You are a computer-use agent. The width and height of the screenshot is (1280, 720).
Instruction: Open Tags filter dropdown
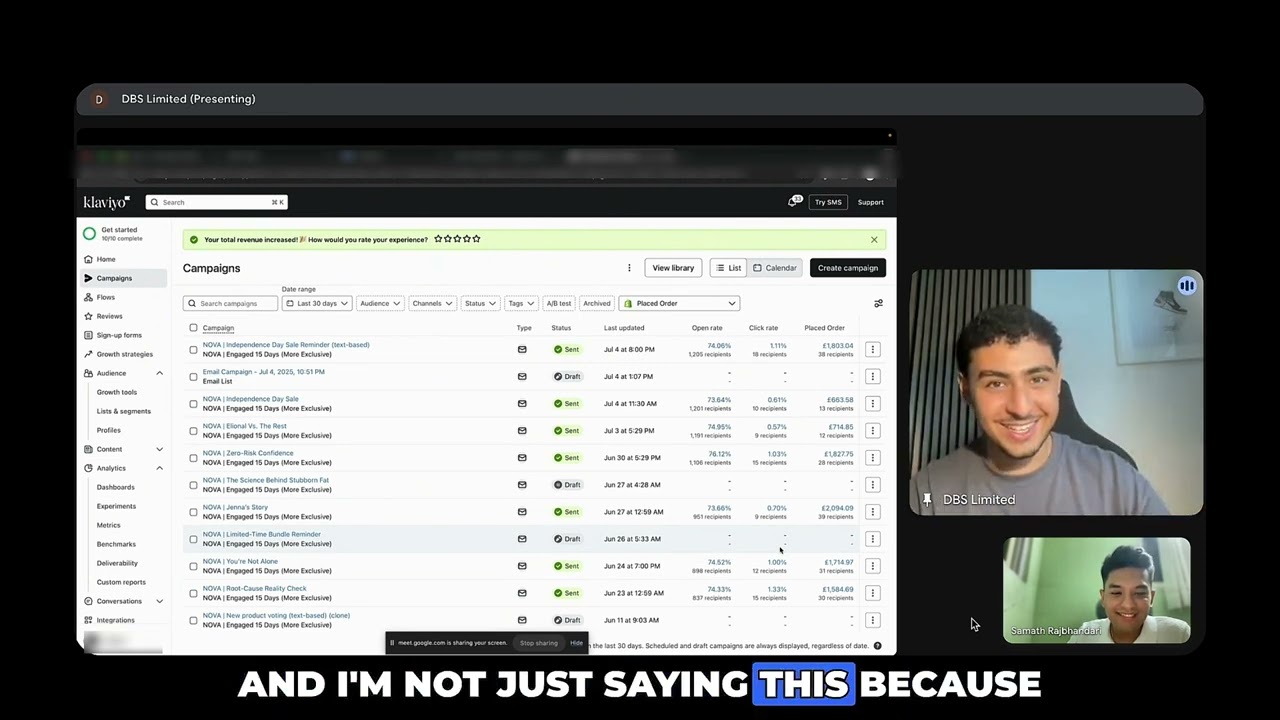(521, 303)
